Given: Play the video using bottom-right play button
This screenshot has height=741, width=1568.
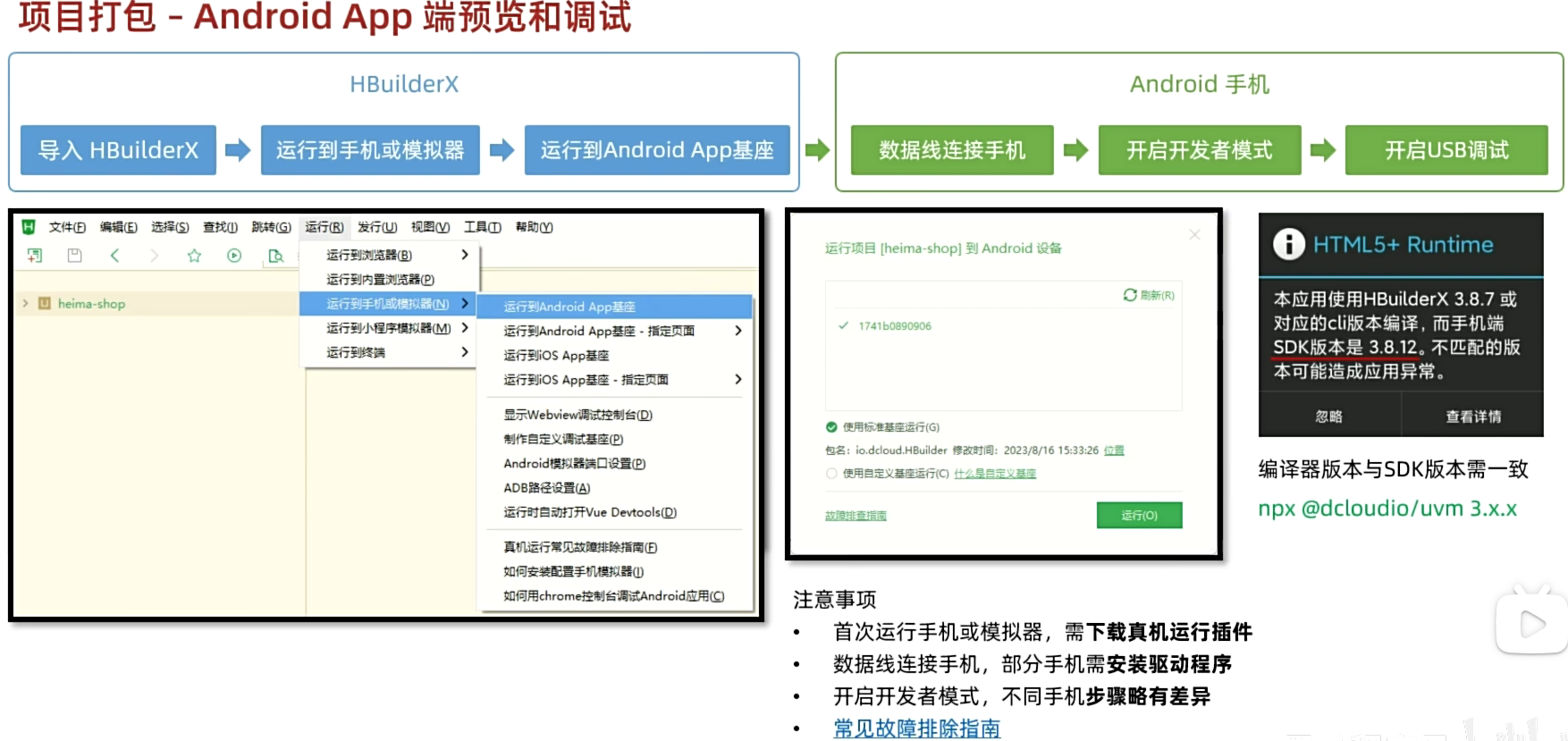Looking at the screenshot, I should 1531,624.
